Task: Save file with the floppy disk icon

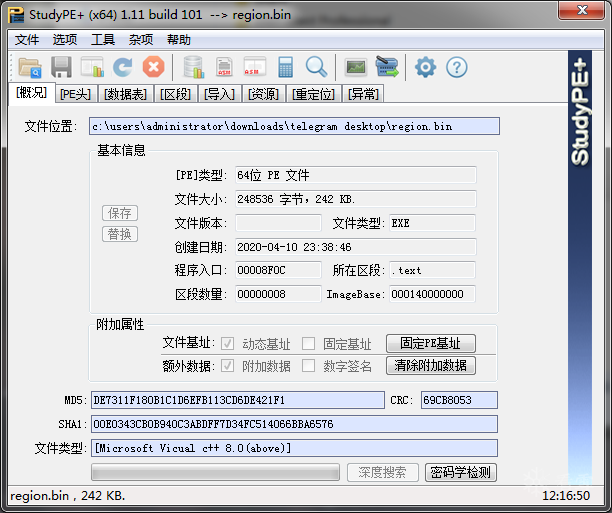Action: click(x=61, y=67)
